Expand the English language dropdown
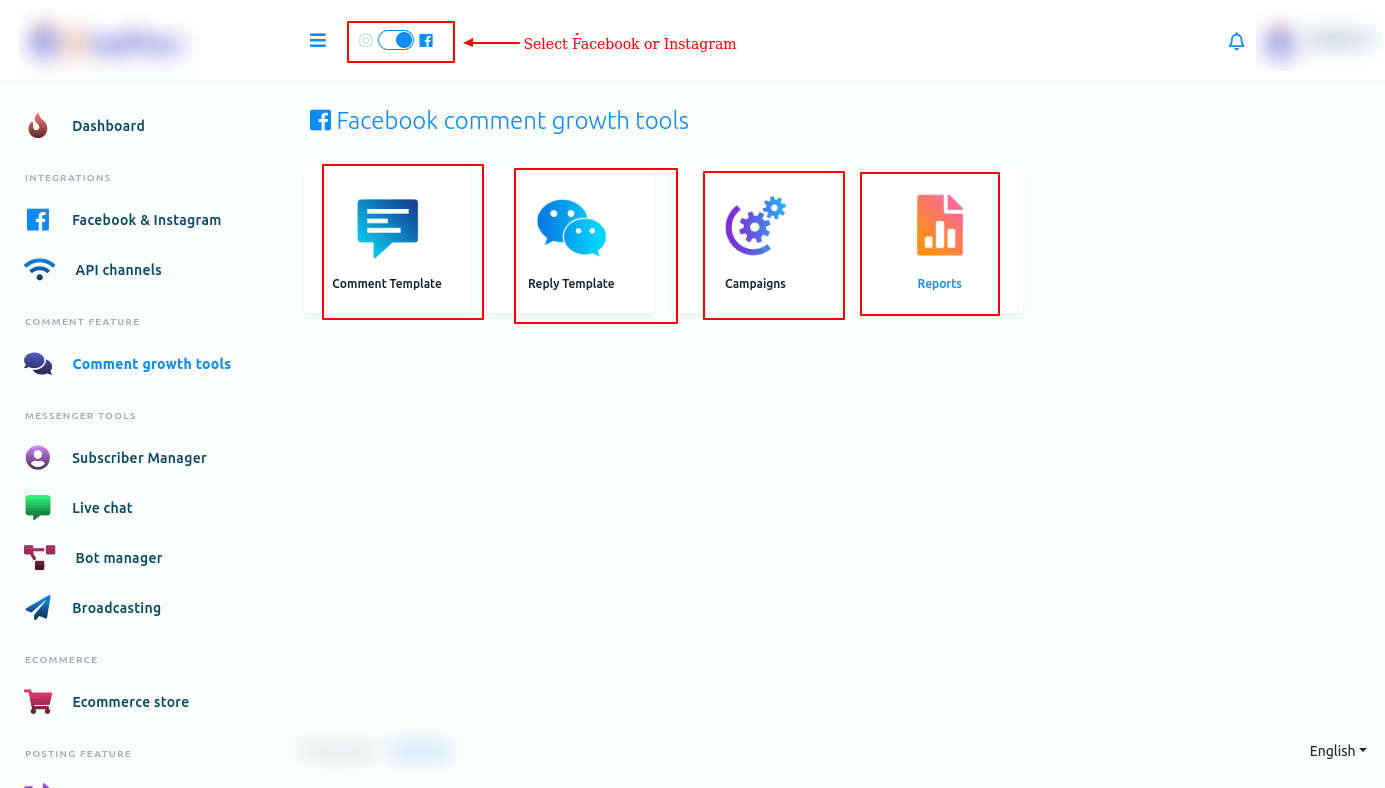This screenshot has width=1385, height=788. tap(1337, 751)
